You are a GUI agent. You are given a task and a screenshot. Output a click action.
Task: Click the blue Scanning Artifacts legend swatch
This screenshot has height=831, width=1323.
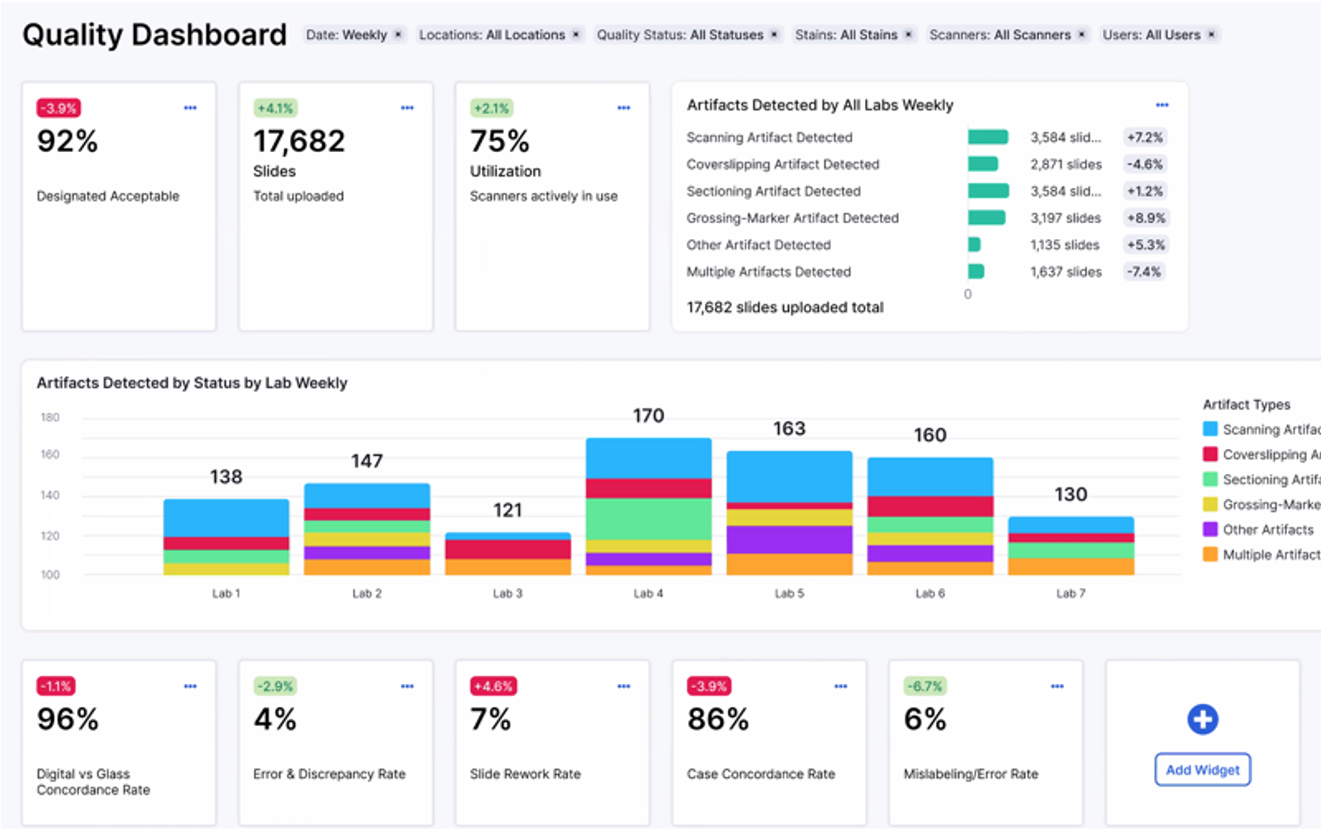[x=1210, y=429]
